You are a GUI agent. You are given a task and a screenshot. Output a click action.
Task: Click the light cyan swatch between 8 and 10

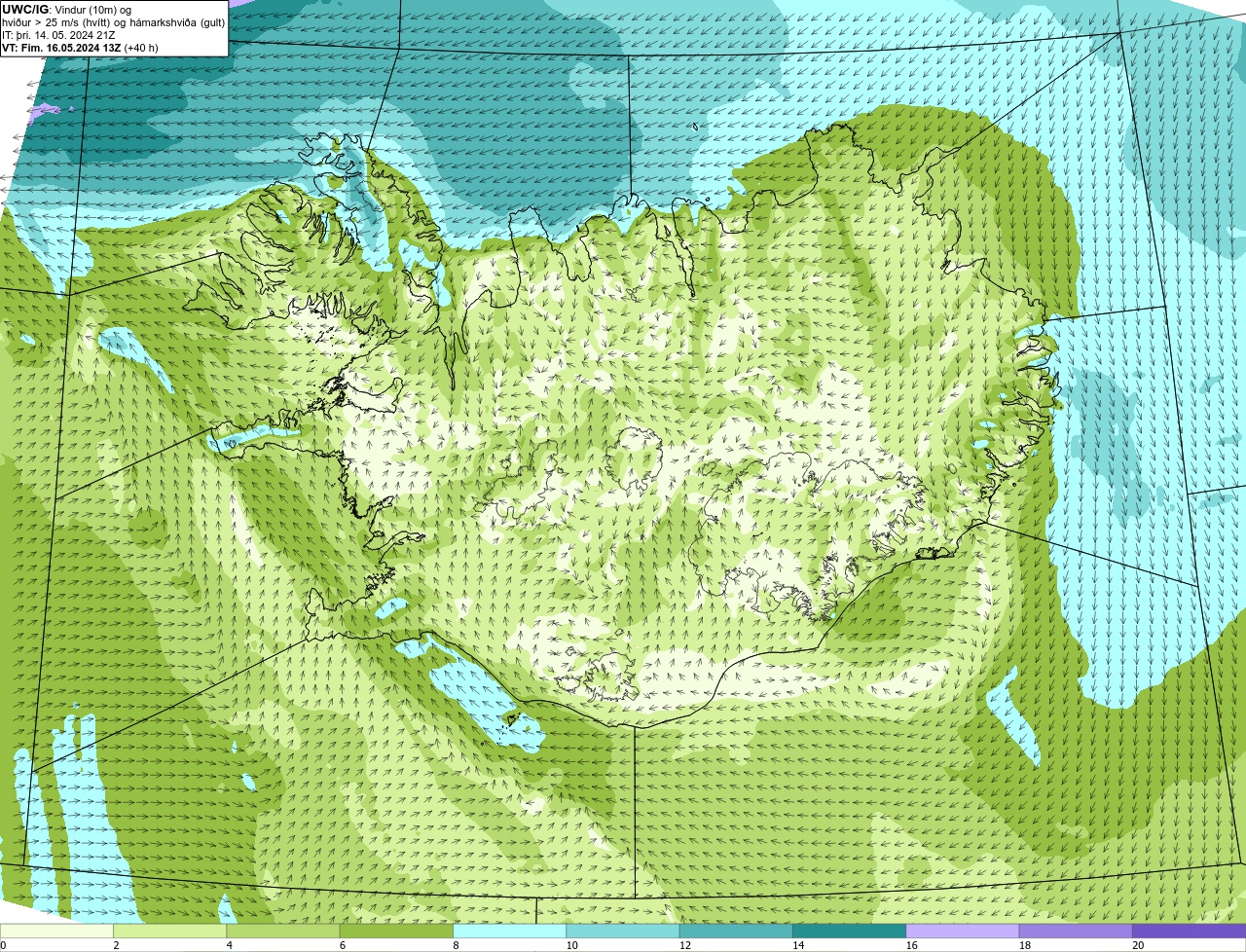pyautogui.click(x=509, y=932)
